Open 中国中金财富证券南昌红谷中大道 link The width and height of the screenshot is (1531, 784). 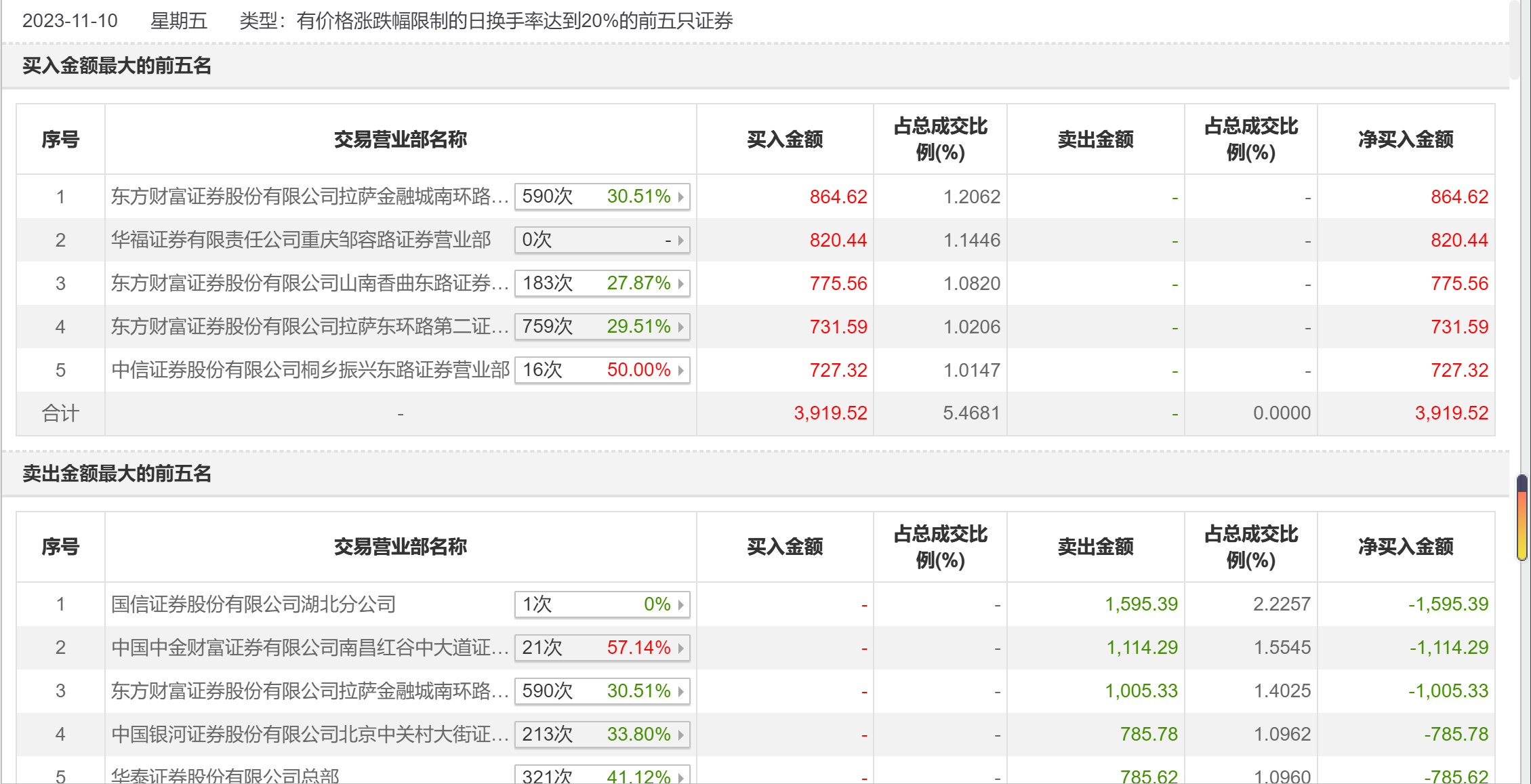309,648
